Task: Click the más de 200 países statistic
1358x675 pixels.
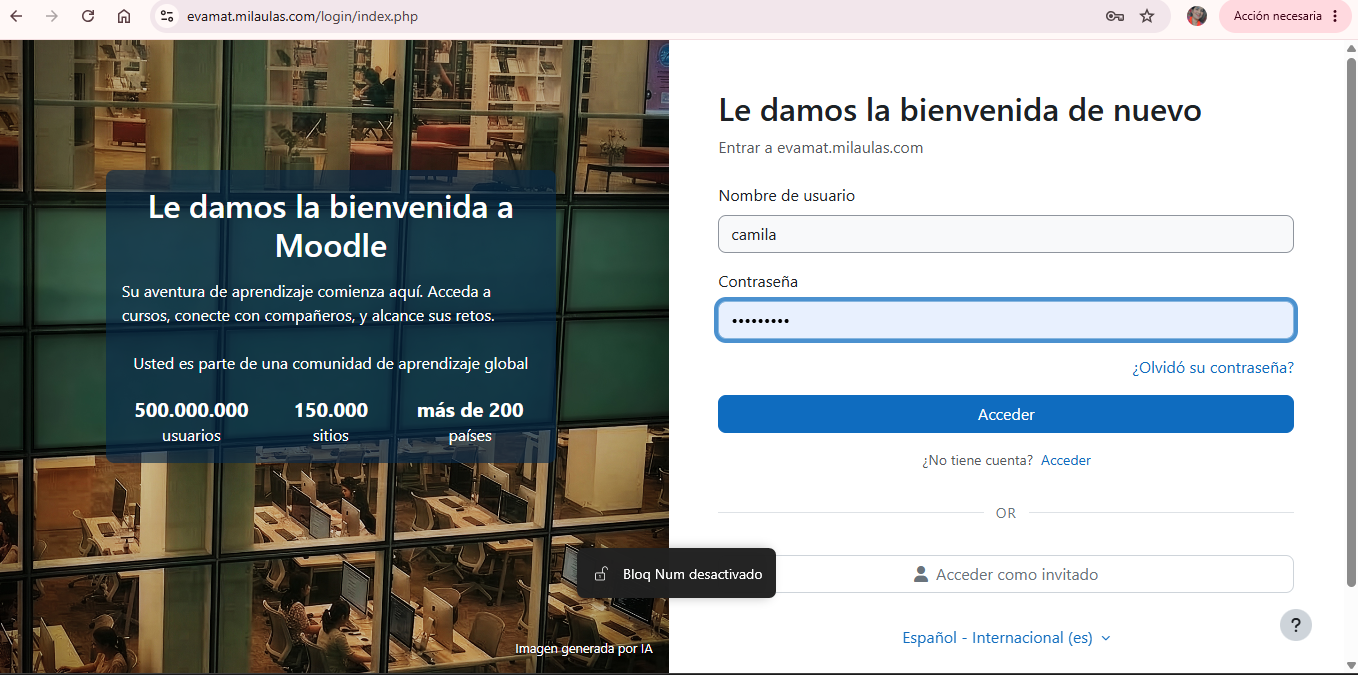Action: click(470, 422)
